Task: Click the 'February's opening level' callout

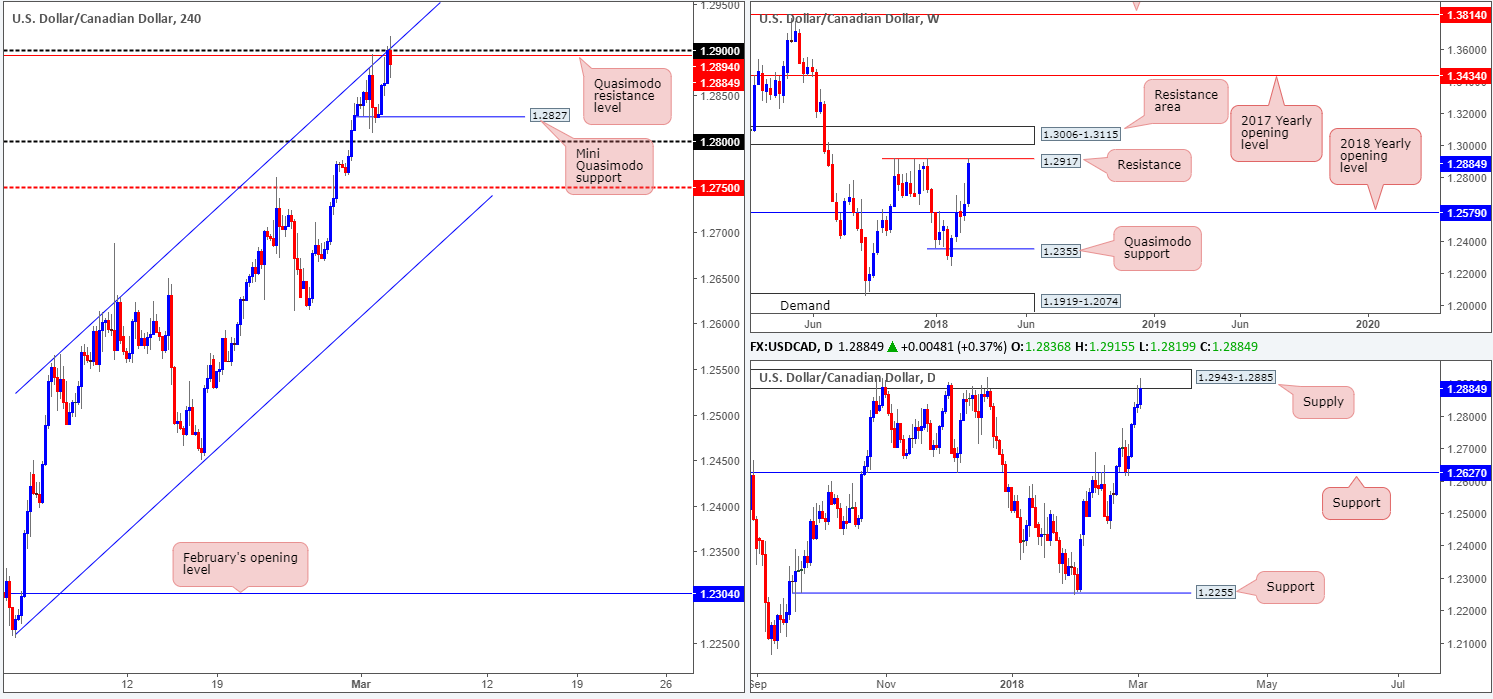Action: (240, 565)
